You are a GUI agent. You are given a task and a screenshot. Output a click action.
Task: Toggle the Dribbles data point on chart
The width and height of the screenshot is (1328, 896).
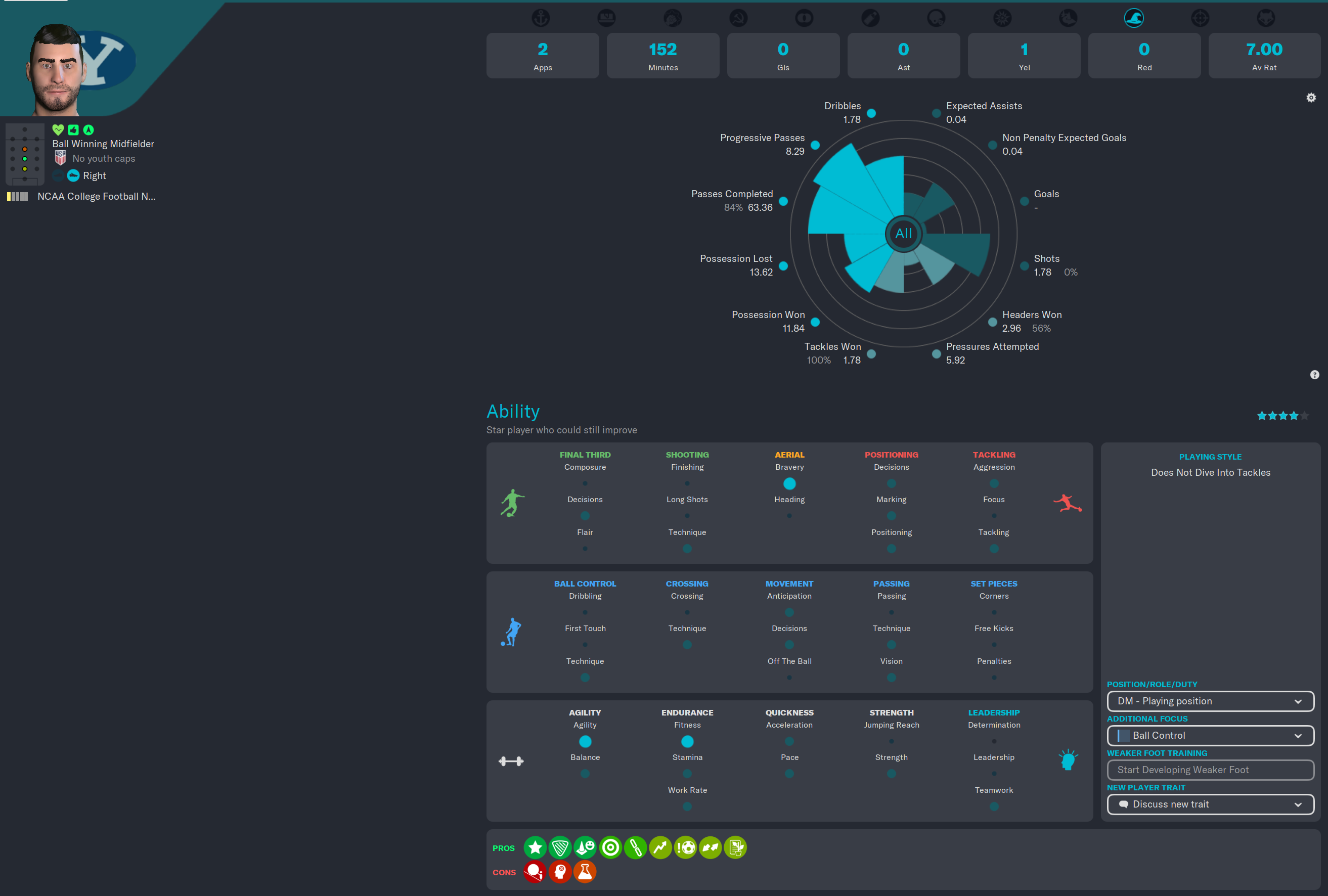(x=871, y=113)
